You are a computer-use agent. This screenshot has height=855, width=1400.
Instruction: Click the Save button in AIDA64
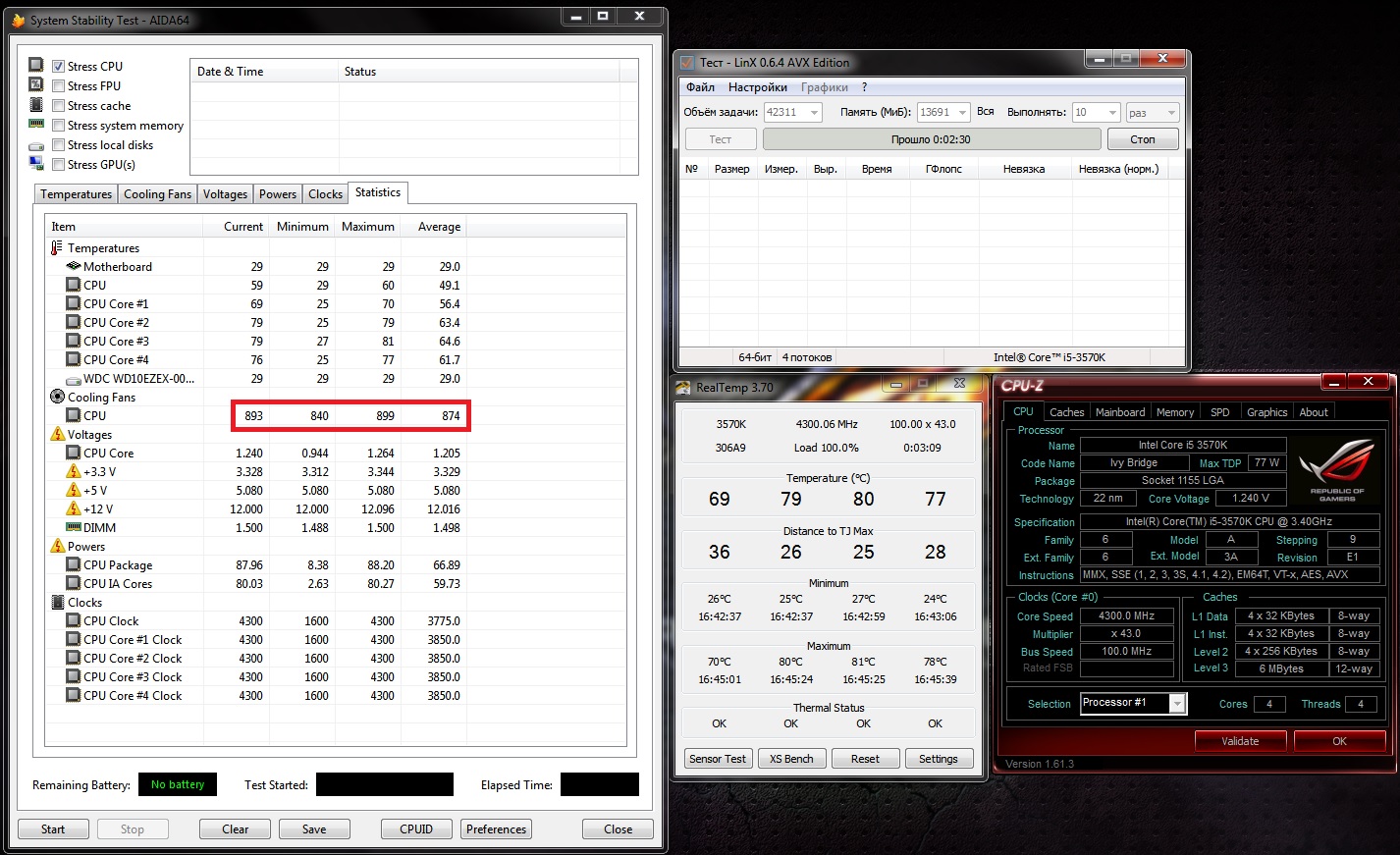coord(314,829)
